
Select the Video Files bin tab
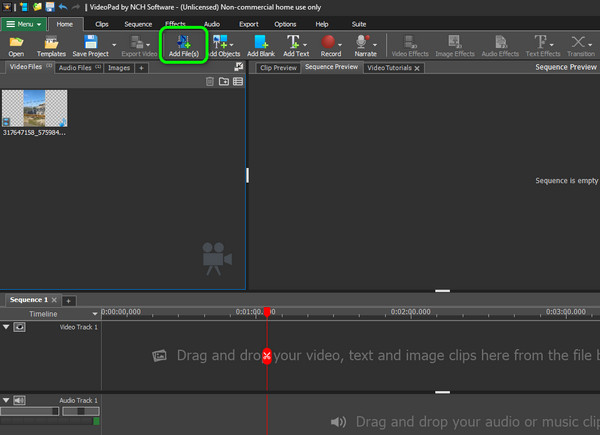coord(29,67)
